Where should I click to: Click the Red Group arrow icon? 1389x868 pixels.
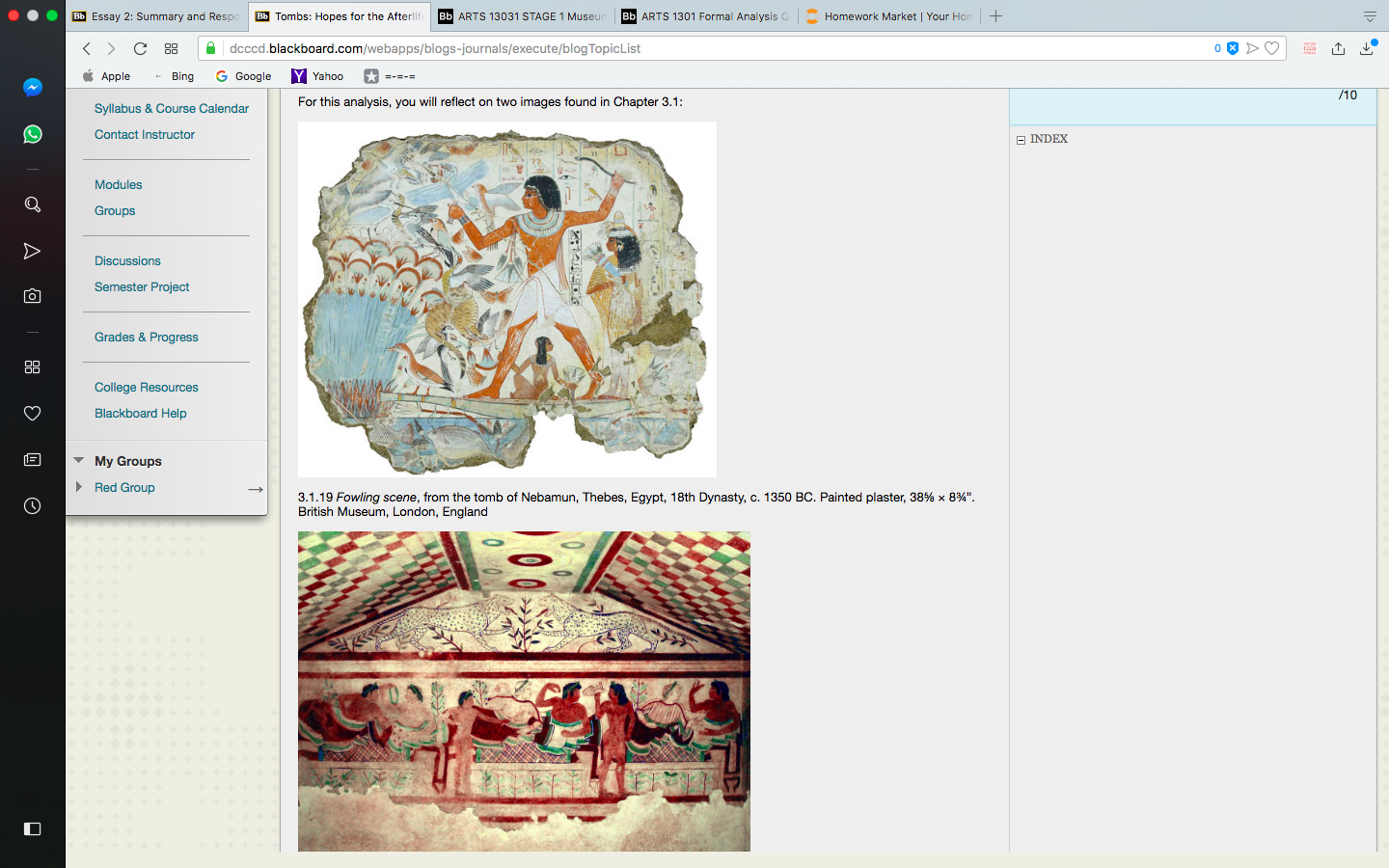(x=256, y=489)
